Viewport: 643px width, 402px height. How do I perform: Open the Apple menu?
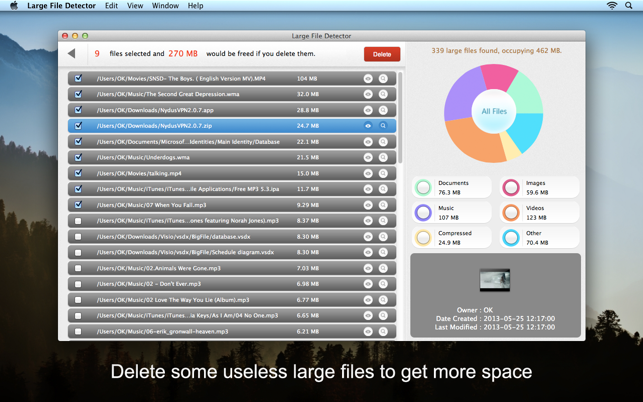[x=14, y=5]
